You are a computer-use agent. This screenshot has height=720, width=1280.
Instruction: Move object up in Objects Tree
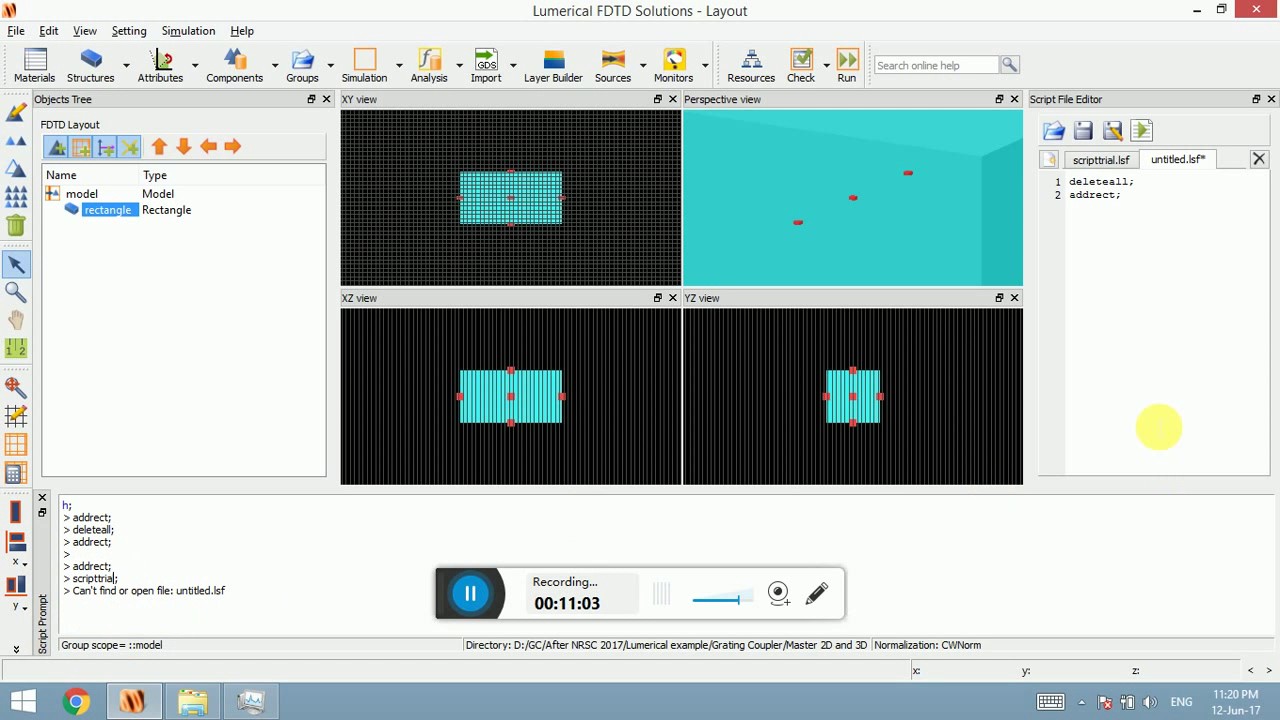click(159, 147)
